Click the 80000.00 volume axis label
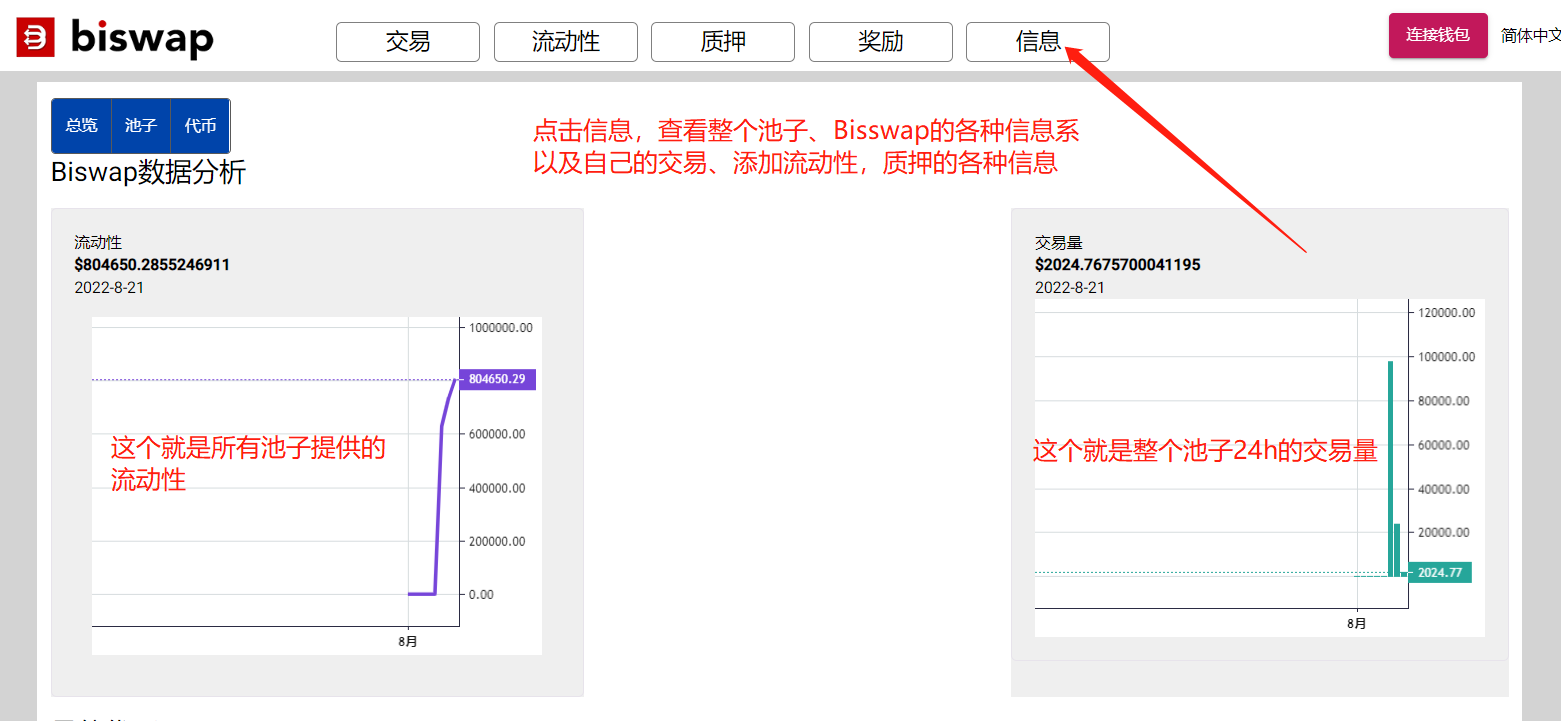1561x721 pixels. coord(1444,401)
